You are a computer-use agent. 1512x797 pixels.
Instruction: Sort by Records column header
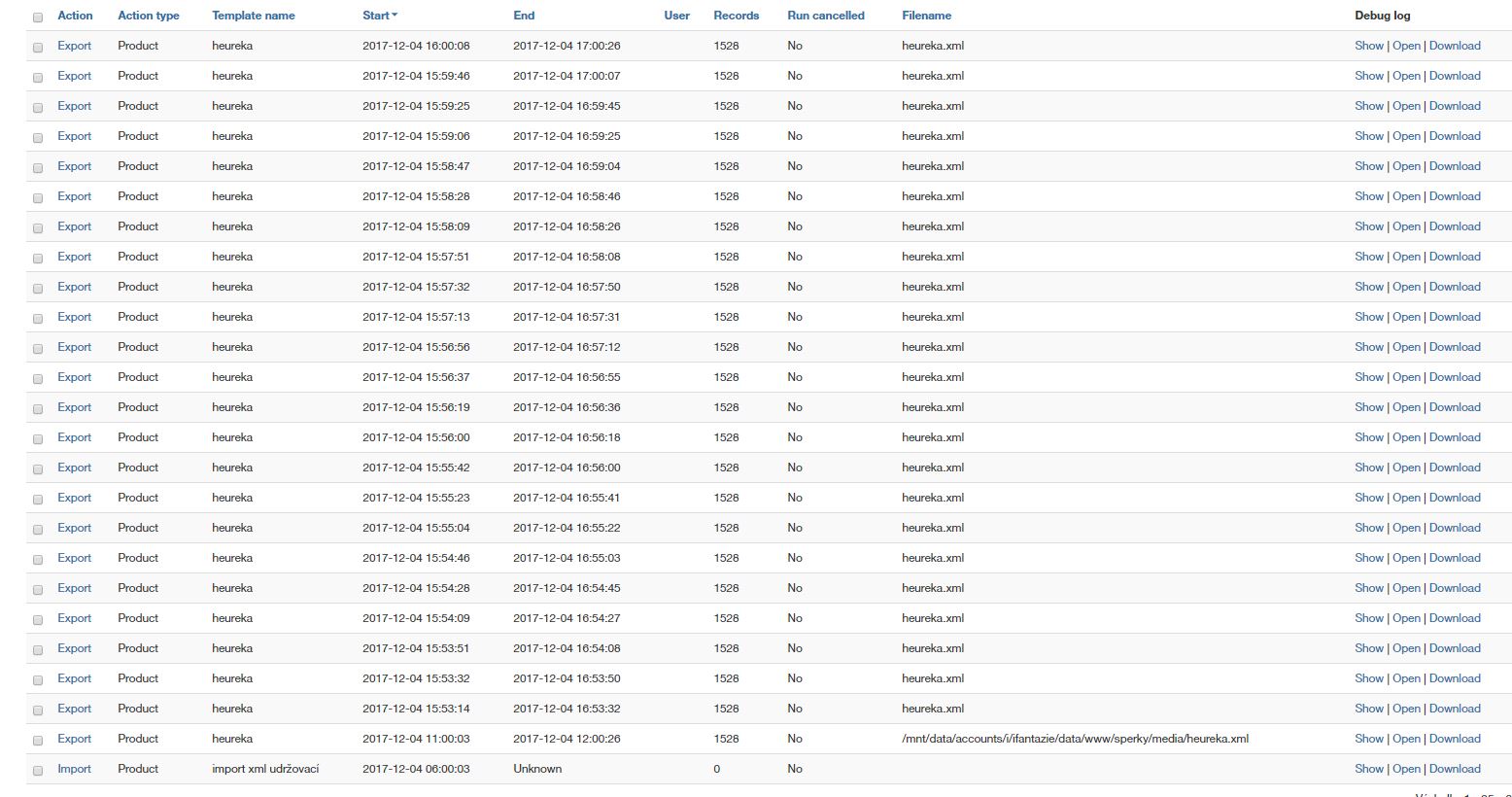[736, 16]
